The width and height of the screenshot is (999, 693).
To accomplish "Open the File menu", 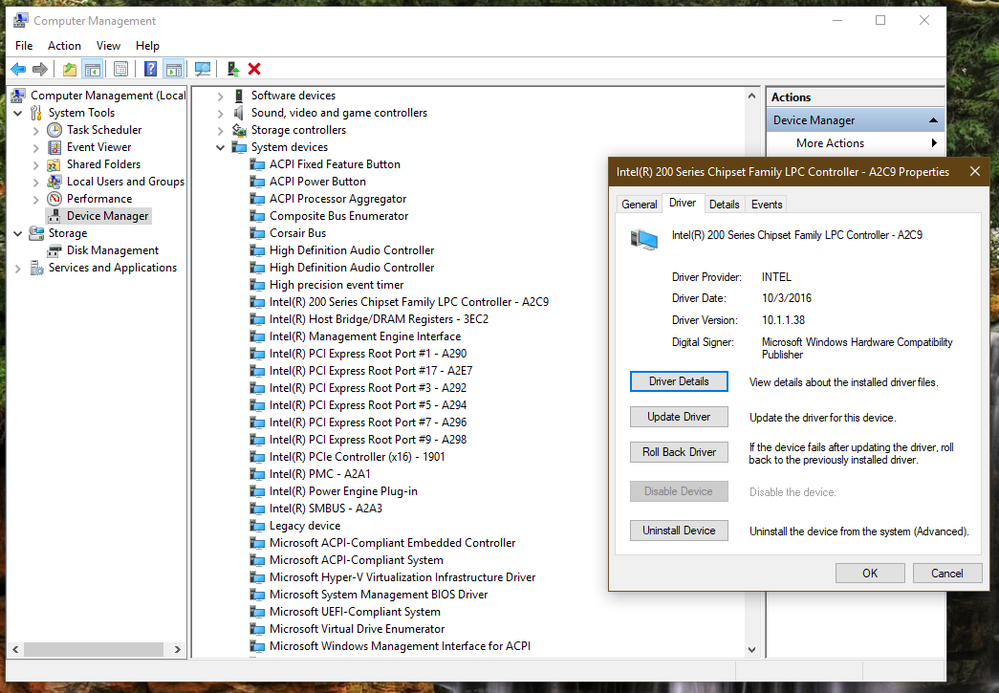I will click(x=24, y=46).
